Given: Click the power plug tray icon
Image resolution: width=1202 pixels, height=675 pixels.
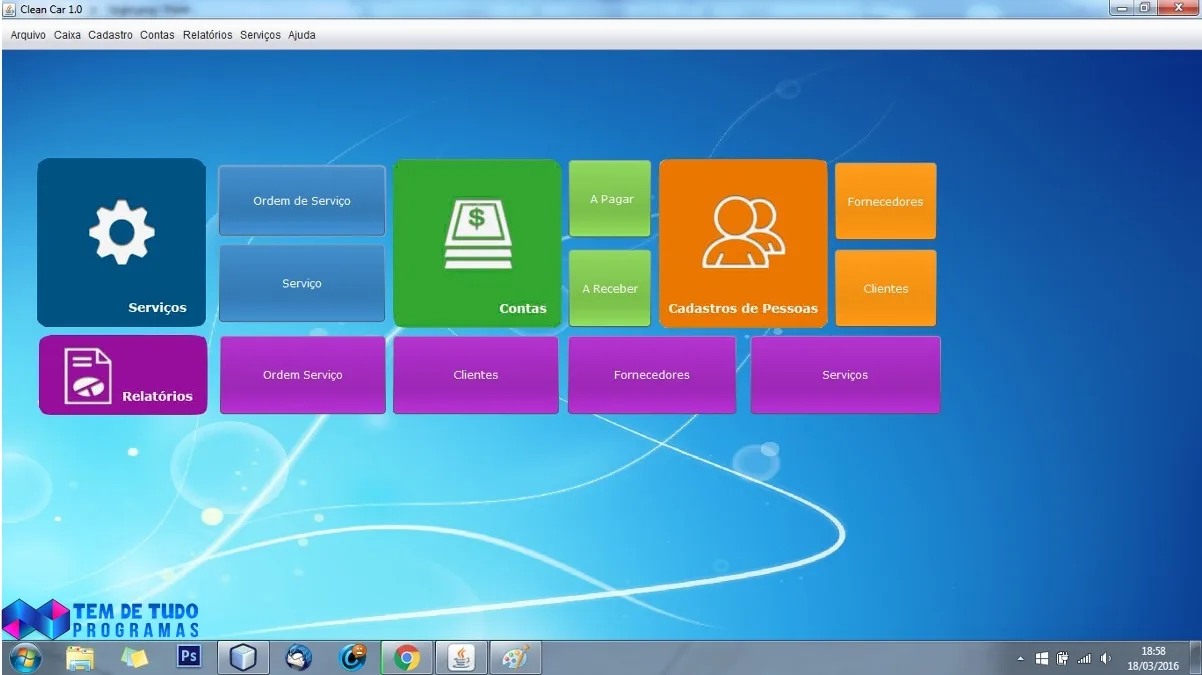Looking at the screenshot, I should 1062,659.
